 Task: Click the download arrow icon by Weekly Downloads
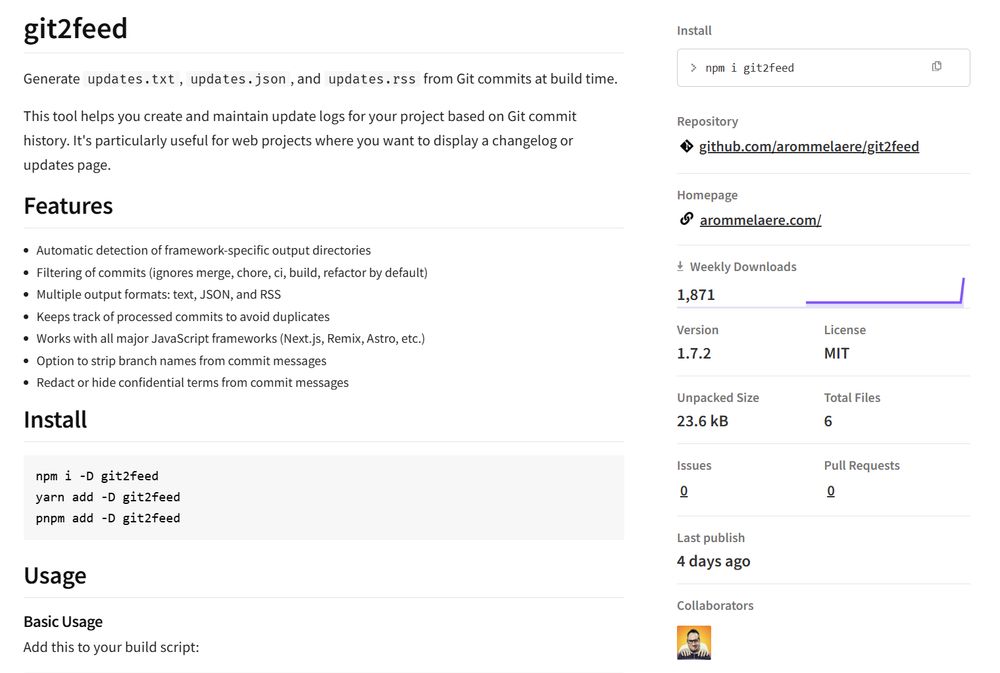[x=681, y=267]
